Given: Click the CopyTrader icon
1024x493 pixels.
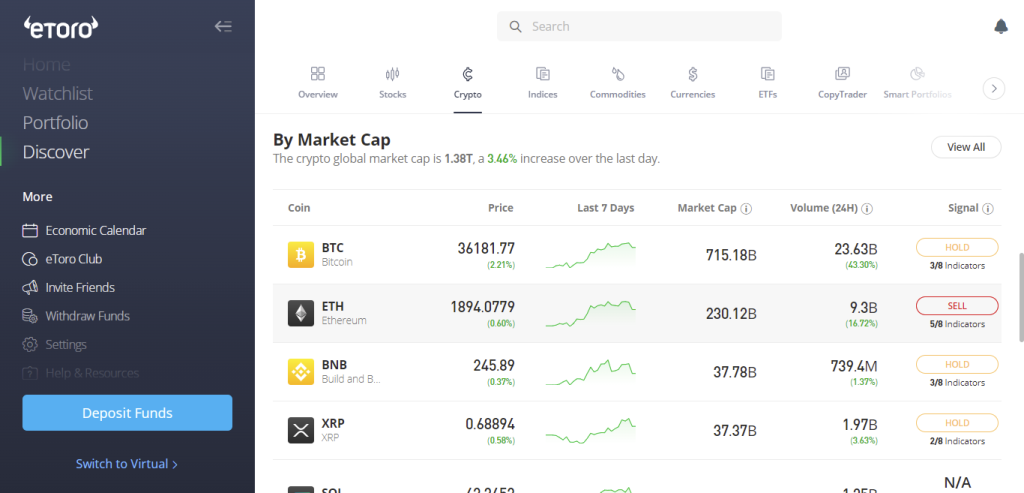Looking at the screenshot, I should coord(842,73).
